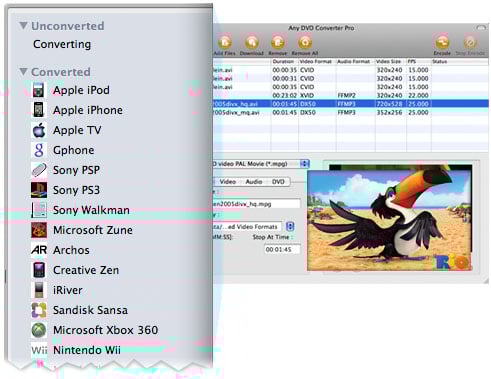Click the Download toolbar icon
Image resolution: width=491 pixels, height=379 pixels.
tap(252, 42)
